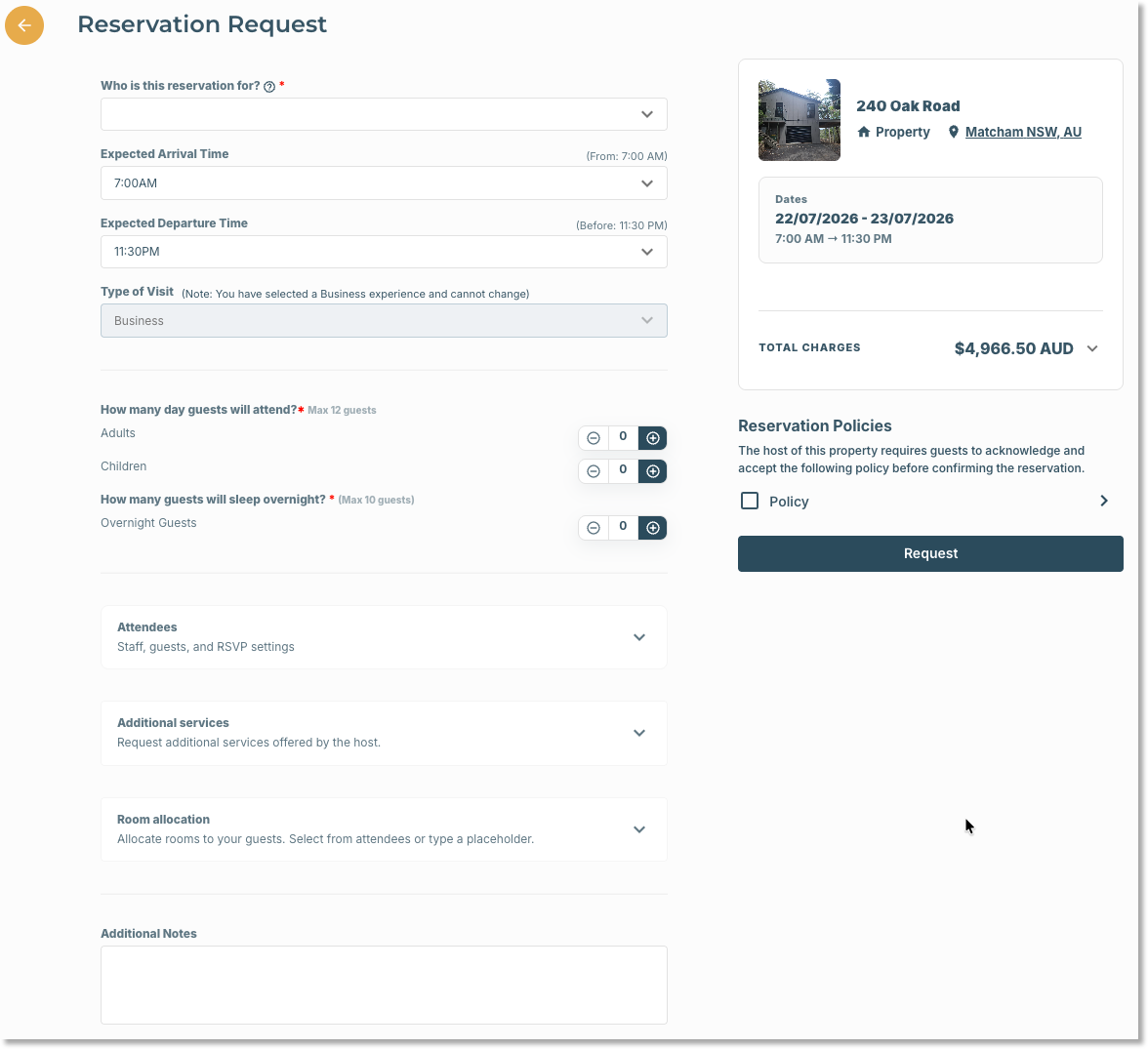The height and width of the screenshot is (1049, 1148).
Task: Click into the Additional Notes text area
Action: 384,985
